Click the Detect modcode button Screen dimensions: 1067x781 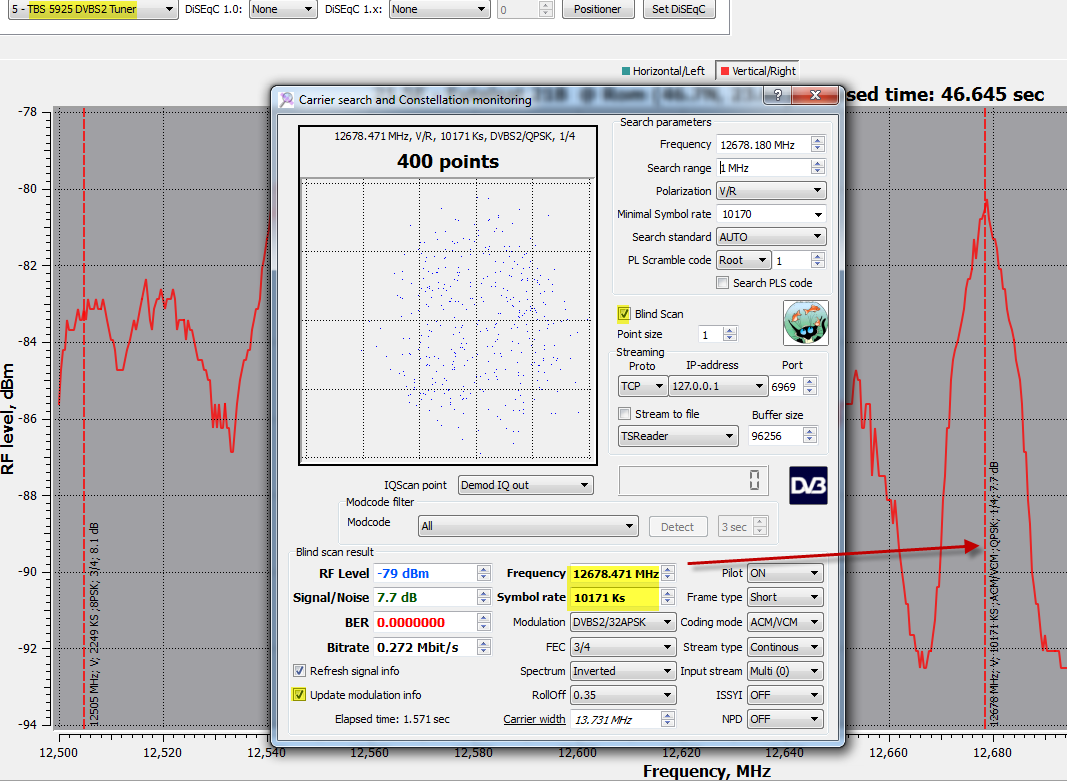pos(677,527)
